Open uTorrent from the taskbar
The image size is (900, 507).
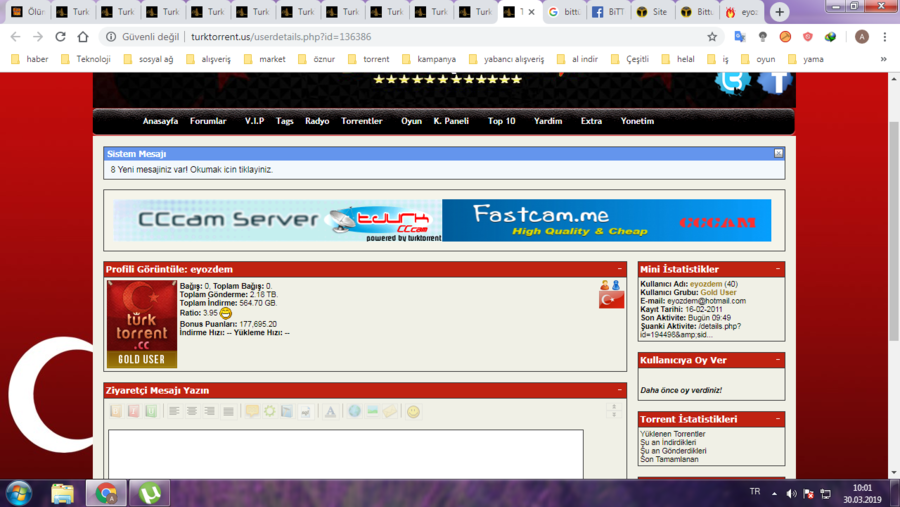click(150, 493)
